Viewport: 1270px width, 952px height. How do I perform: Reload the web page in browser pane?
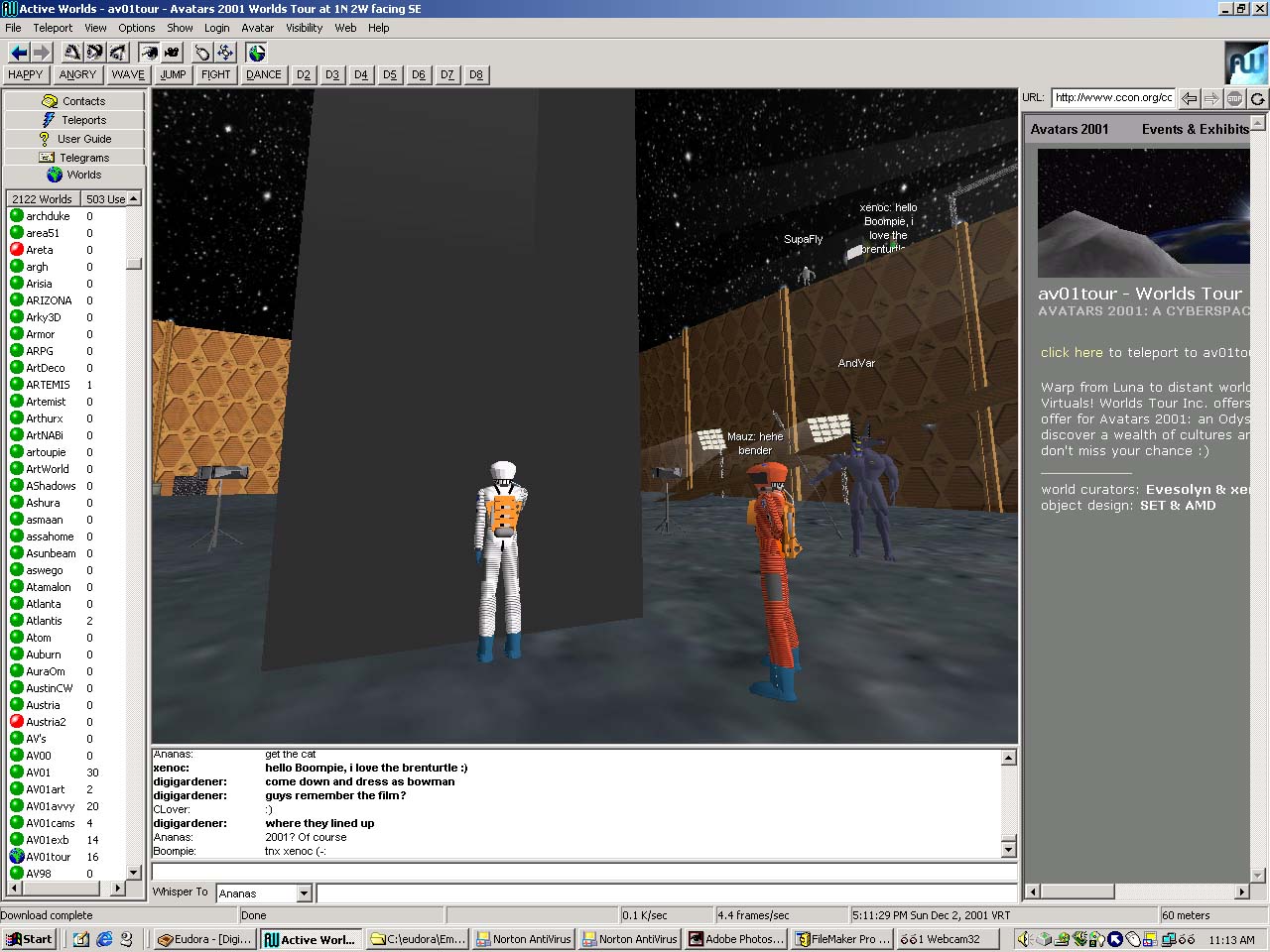pyautogui.click(x=1257, y=98)
